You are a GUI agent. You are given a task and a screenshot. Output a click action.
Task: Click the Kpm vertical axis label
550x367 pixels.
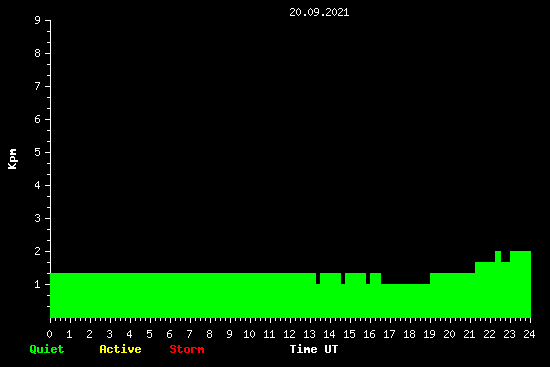point(12,159)
